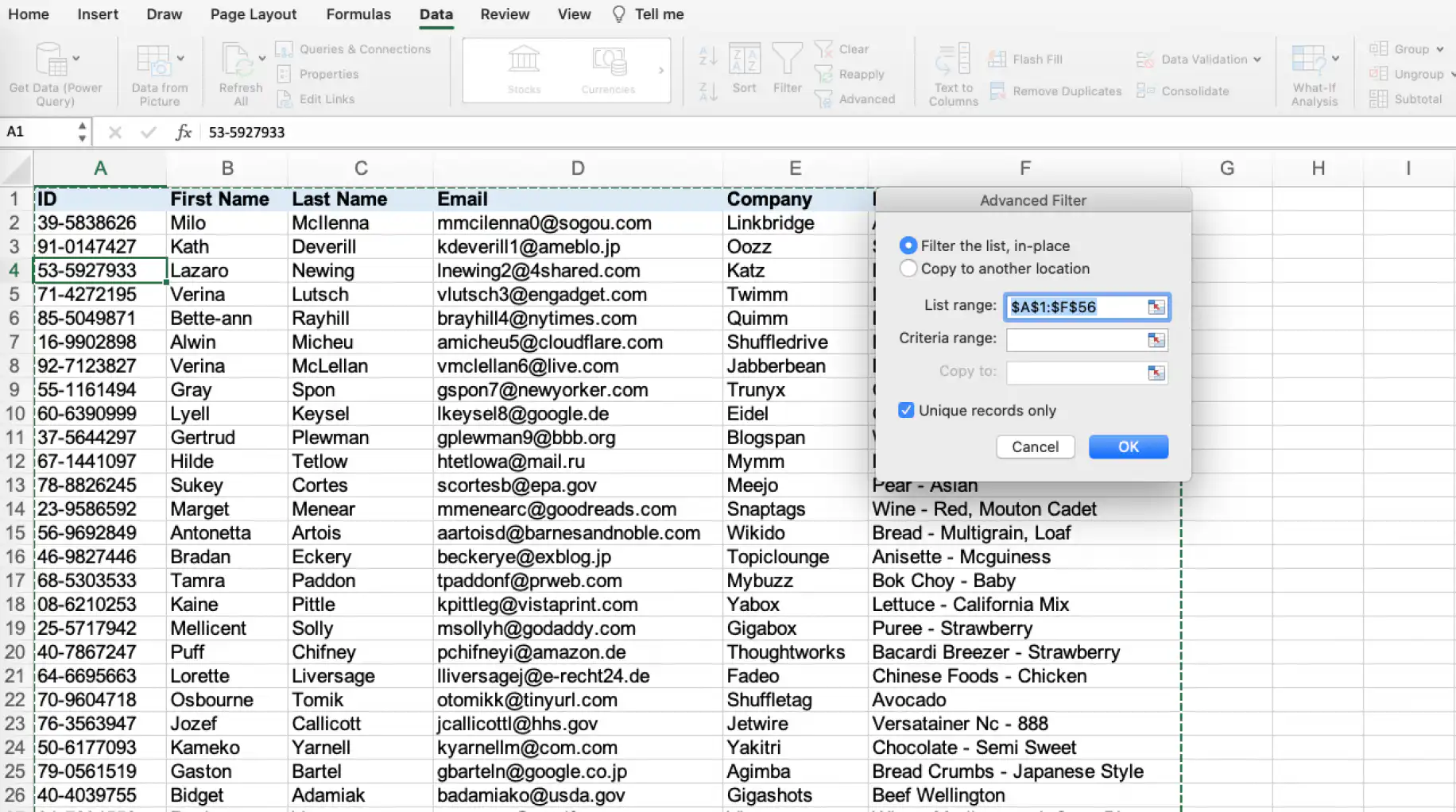This screenshot has height=812, width=1456.
Task: Select Copy to another location
Action: point(908,269)
